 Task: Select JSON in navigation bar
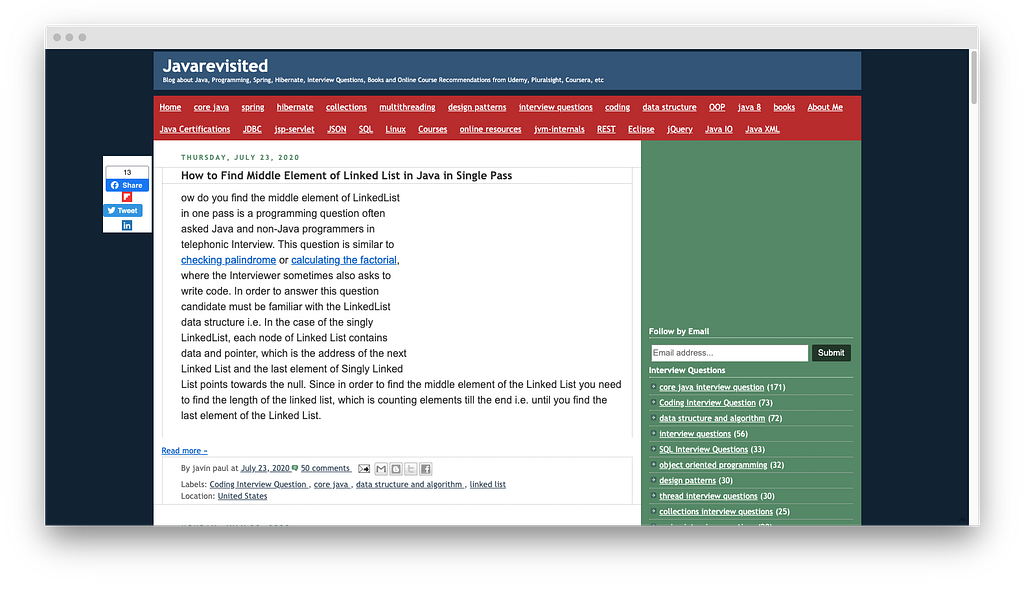(336, 129)
